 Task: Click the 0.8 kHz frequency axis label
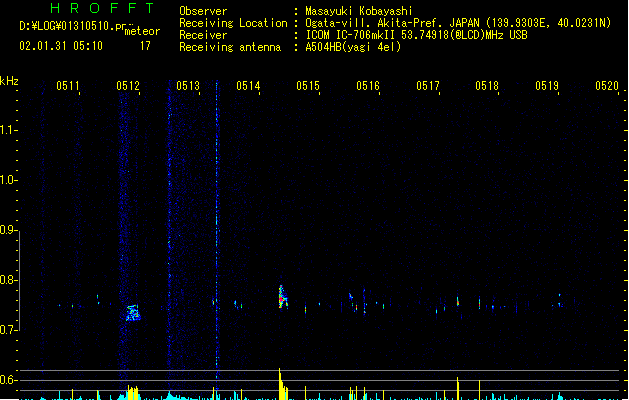pos(8,280)
